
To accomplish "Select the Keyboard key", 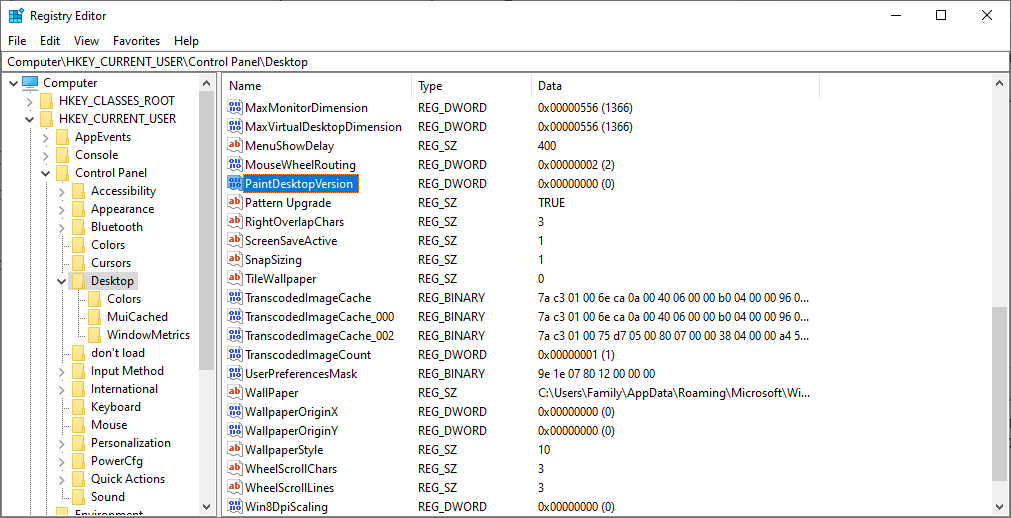I will tap(115, 406).
